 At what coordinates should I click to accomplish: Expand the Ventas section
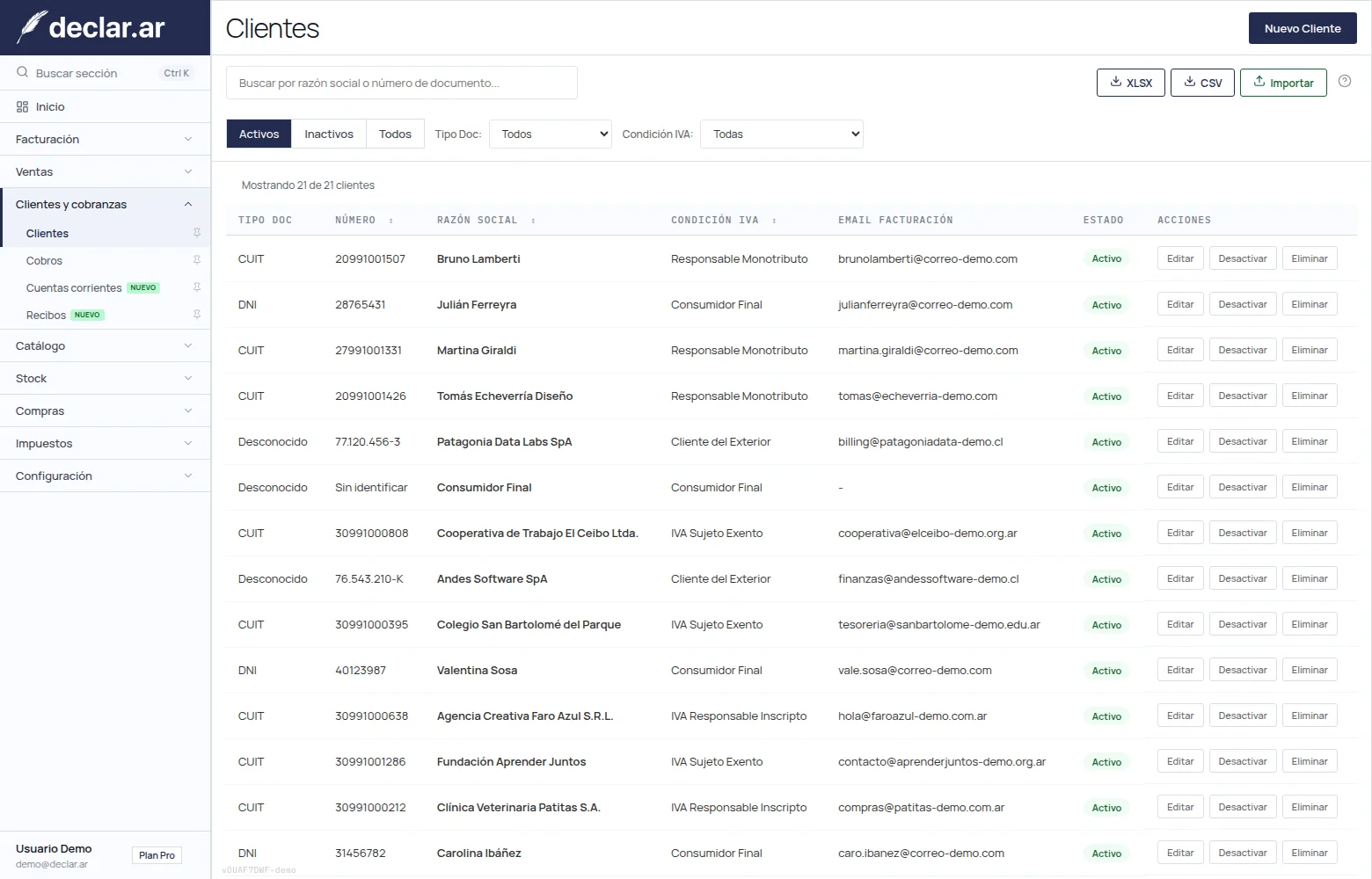106,171
